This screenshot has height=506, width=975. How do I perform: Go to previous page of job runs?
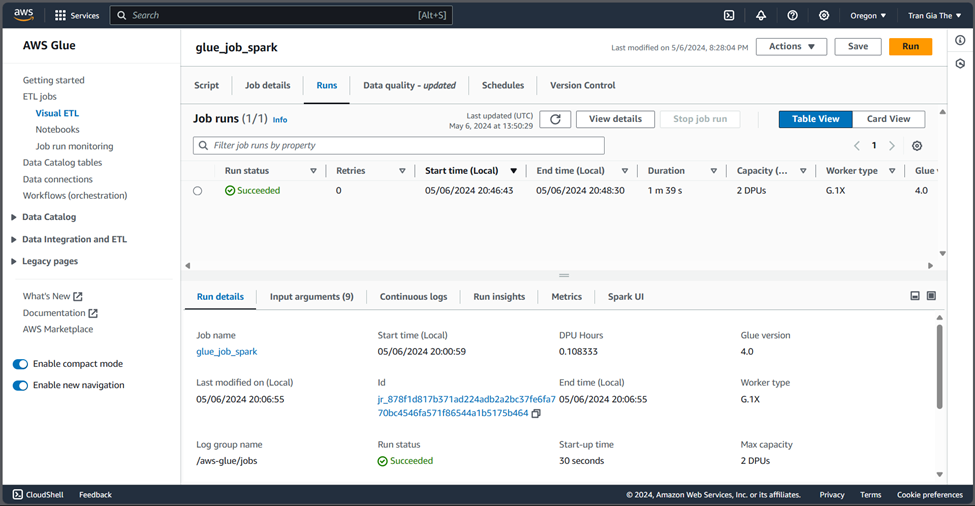857,145
